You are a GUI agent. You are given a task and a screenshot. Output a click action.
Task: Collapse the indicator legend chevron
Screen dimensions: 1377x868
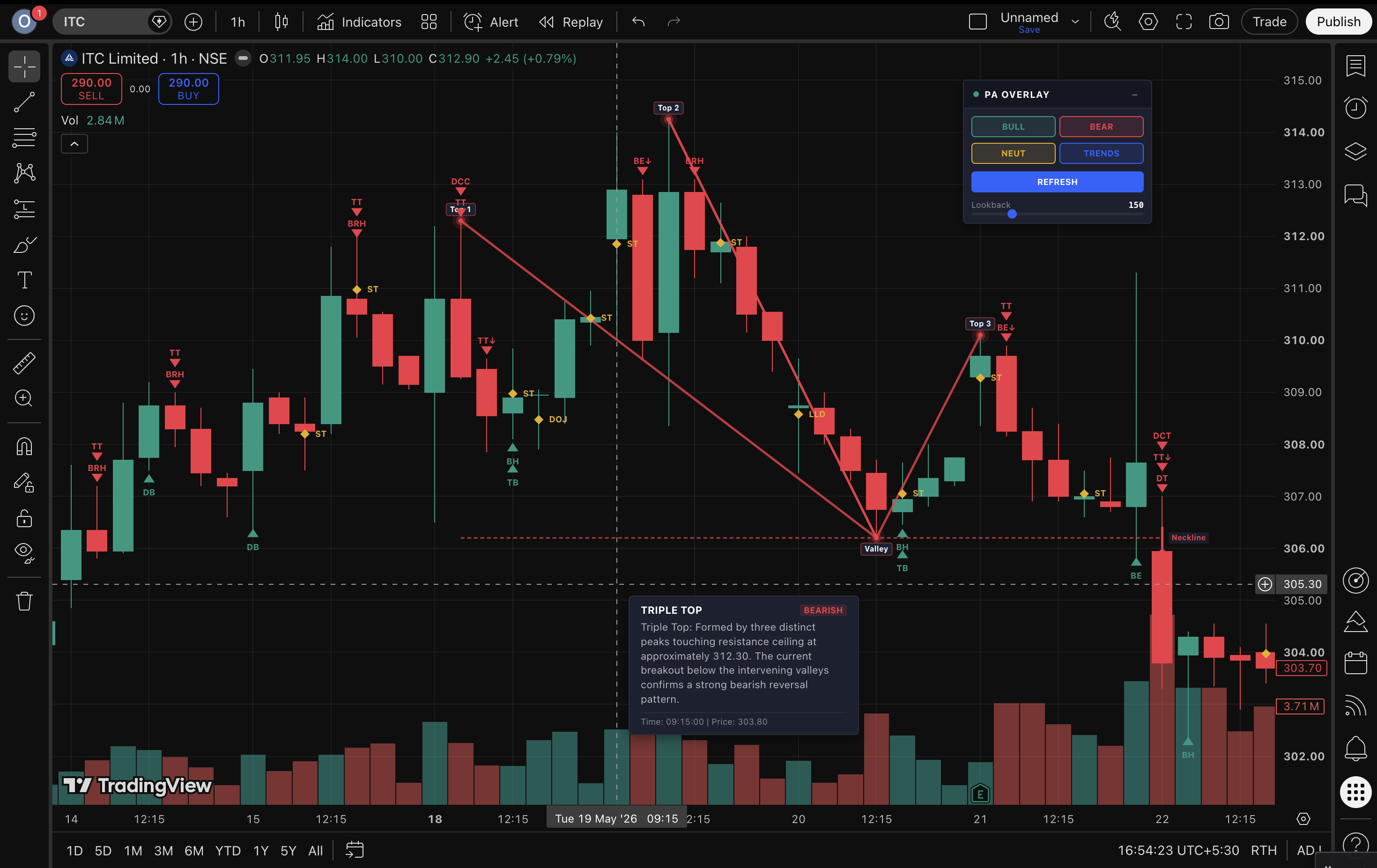point(74,144)
